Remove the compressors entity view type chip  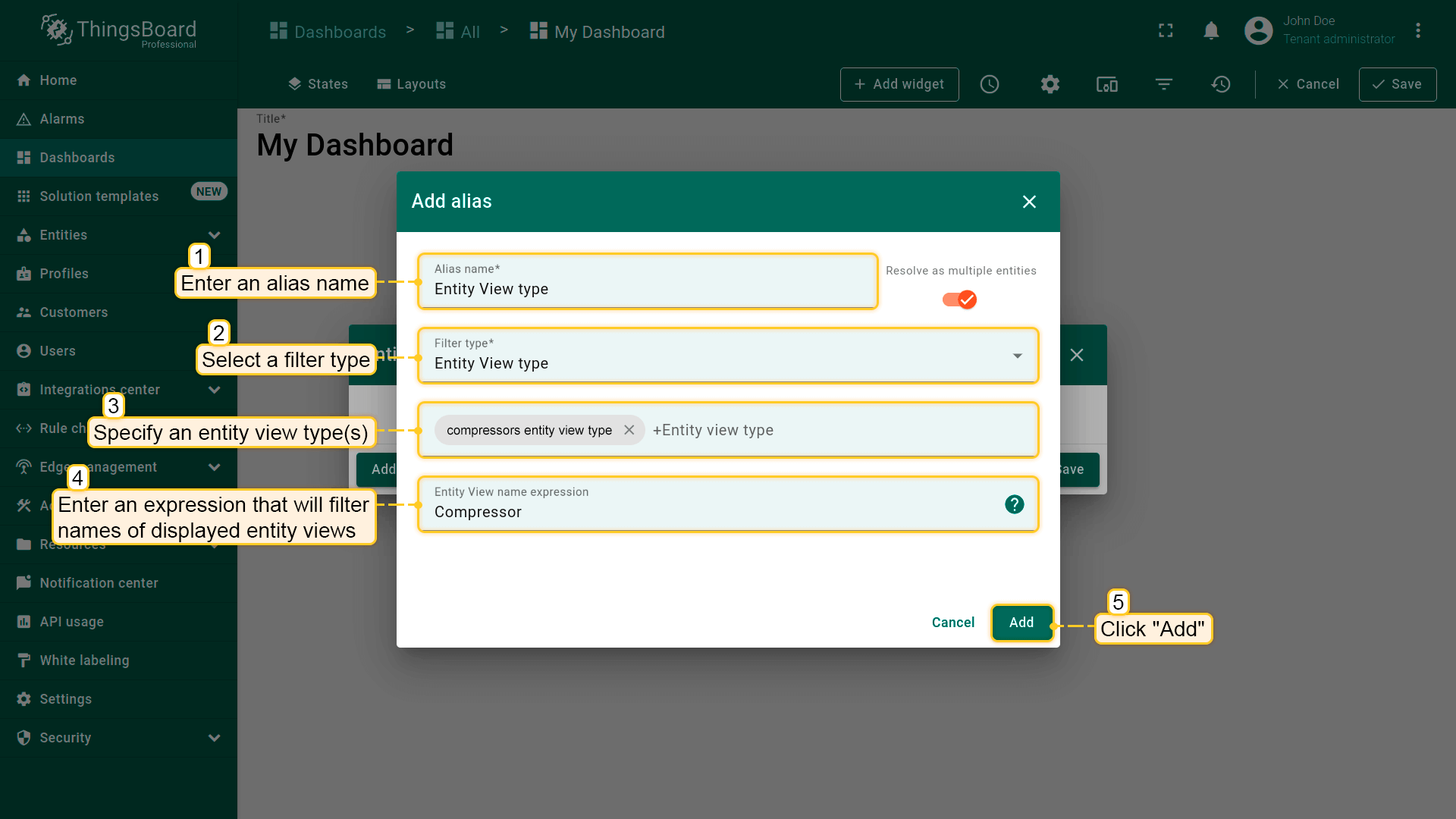coord(629,430)
